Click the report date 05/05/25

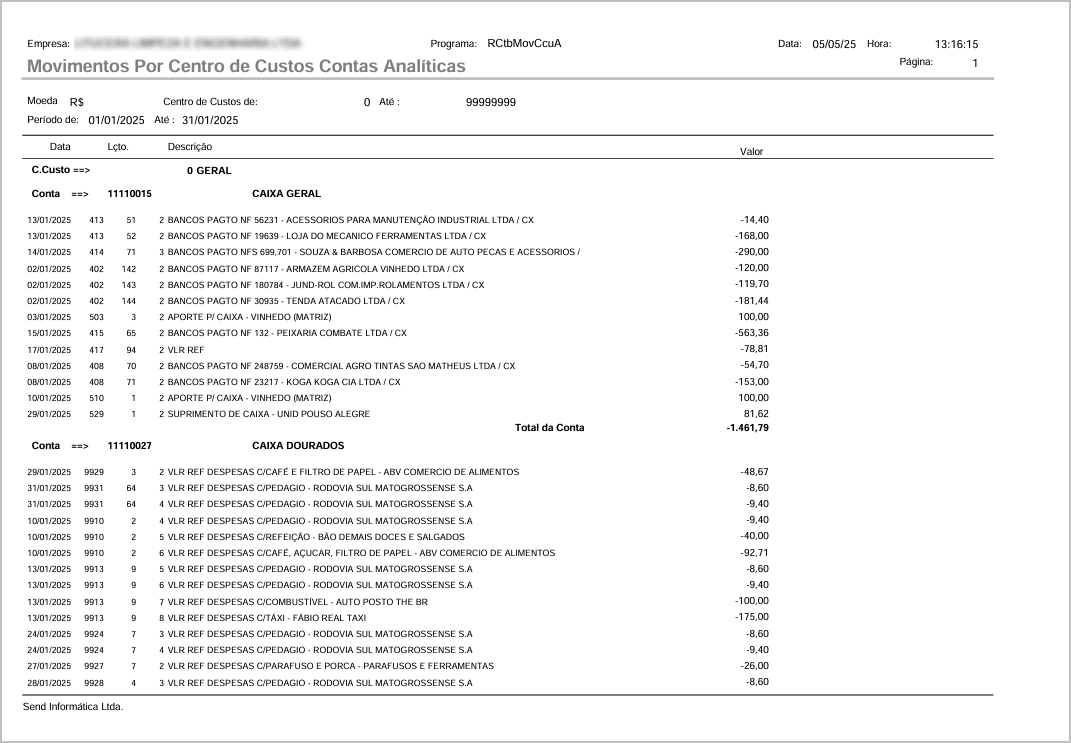click(x=834, y=44)
